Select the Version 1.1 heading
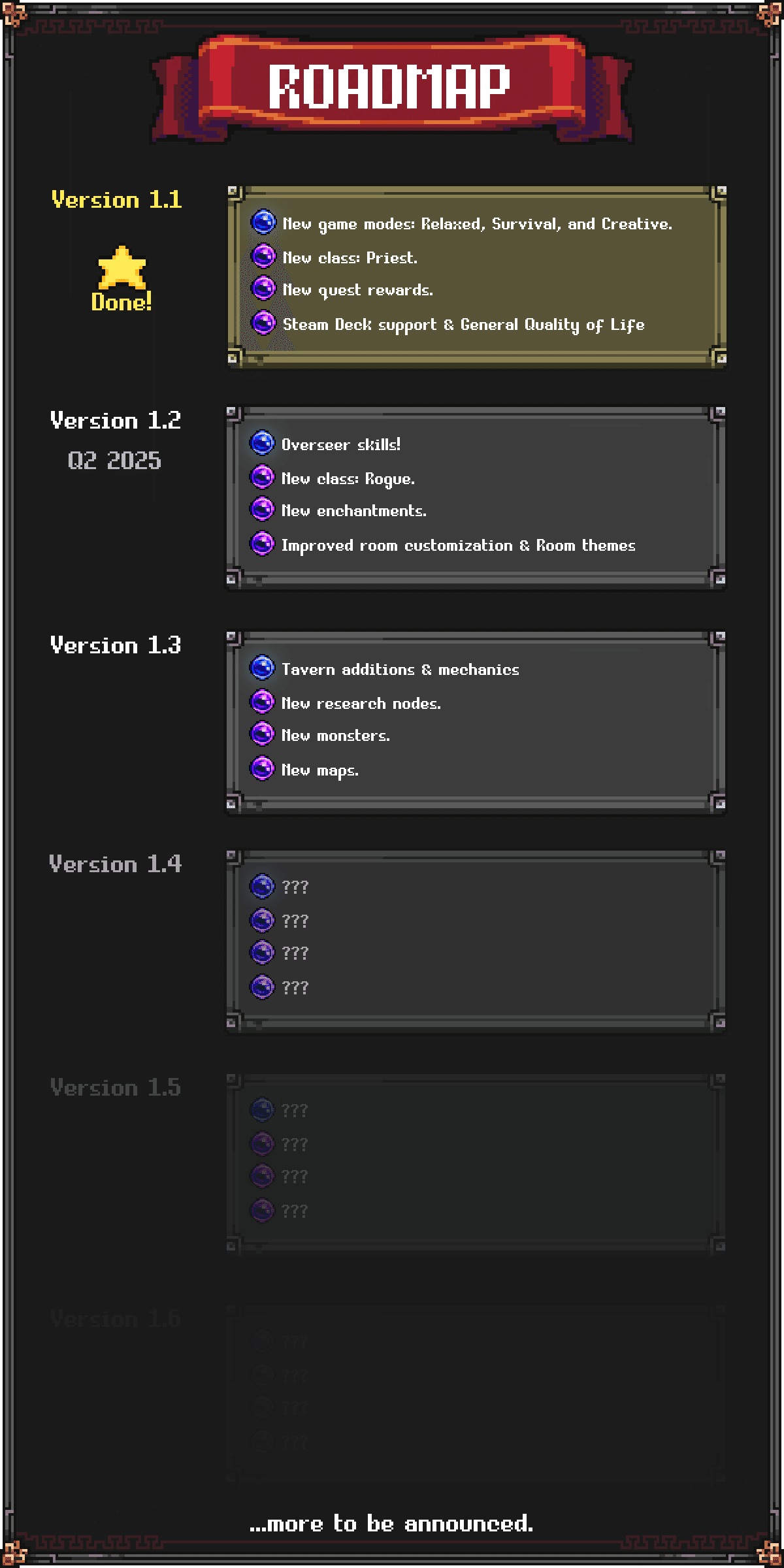Screen dimensions: 784x1568 point(116,200)
